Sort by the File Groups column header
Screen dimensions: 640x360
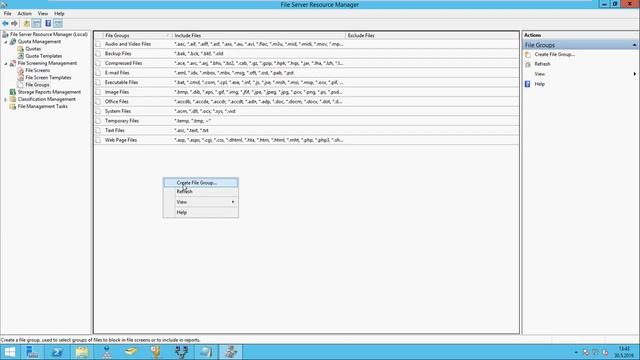point(137,36)
